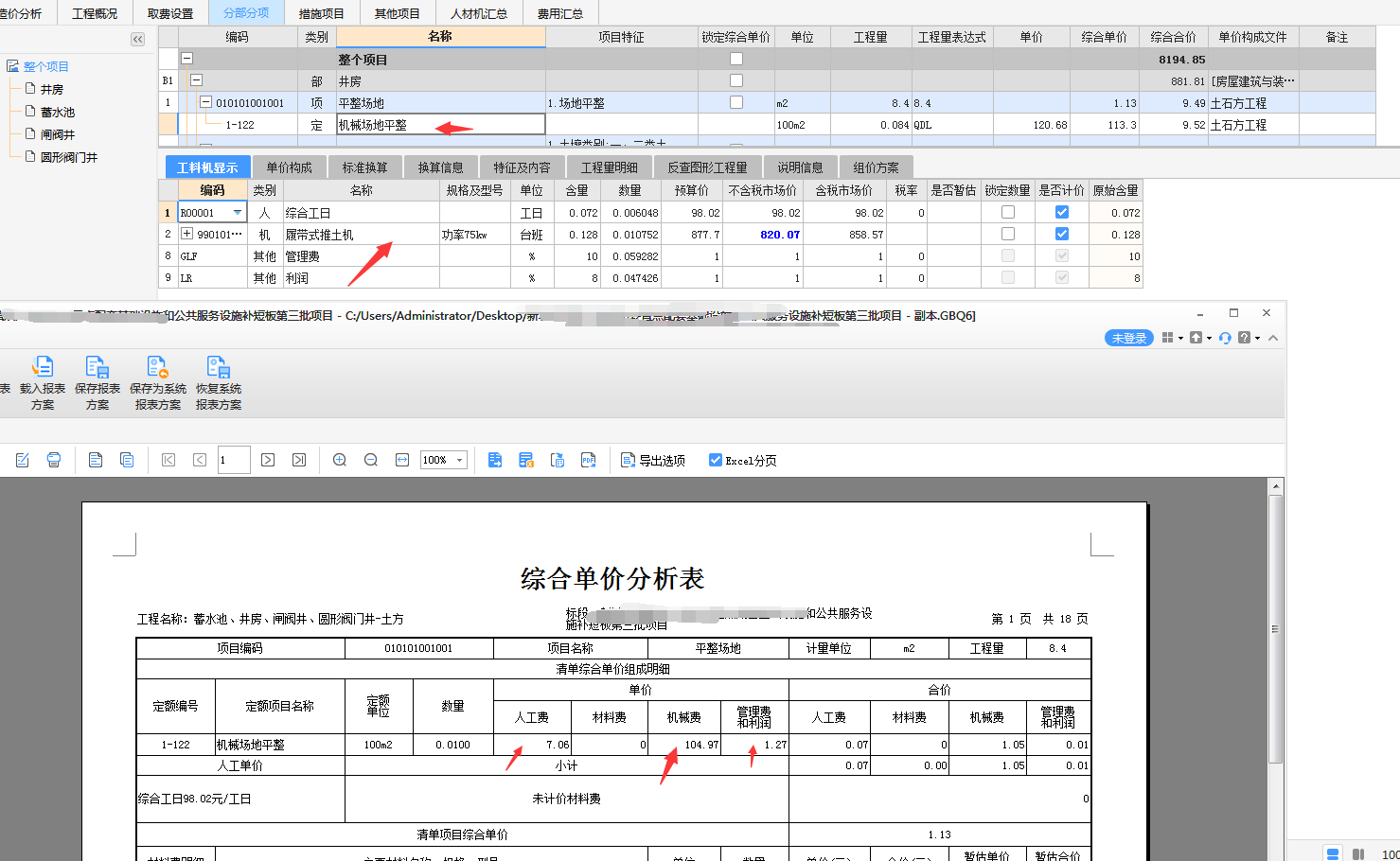Image resolution: width=1400 pixels, height=861 pixels.
Task: Switch to the 取费设置 tab
Action: 170,13
